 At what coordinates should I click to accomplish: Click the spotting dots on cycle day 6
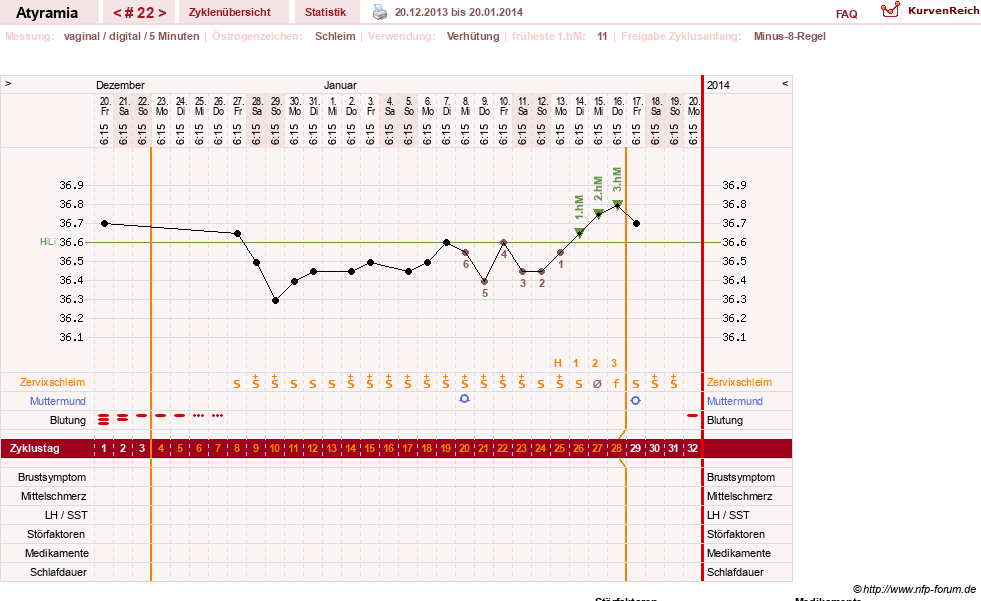coord(198,415)
